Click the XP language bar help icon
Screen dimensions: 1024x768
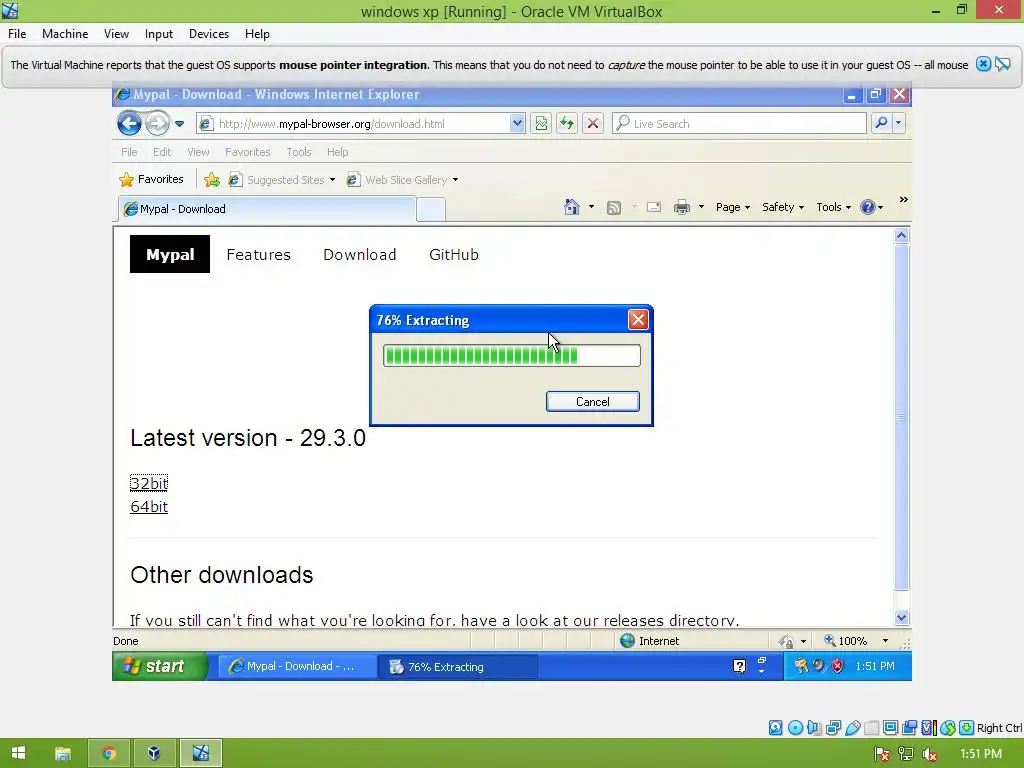click(739, 666)
